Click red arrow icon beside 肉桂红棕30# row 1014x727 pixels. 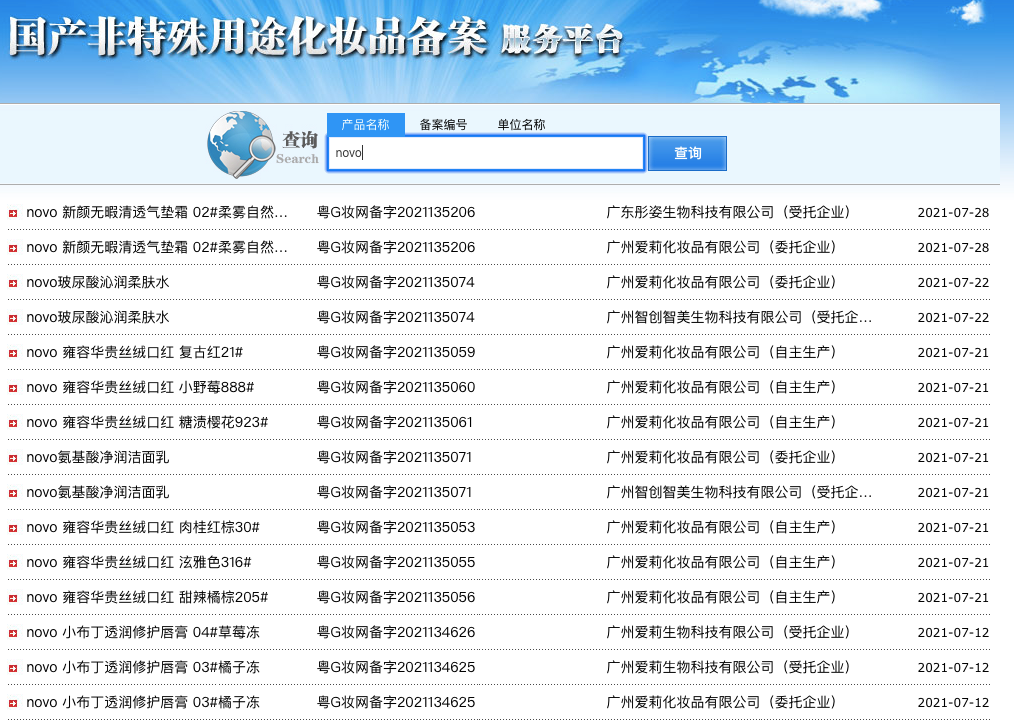(x=13, y=528)
